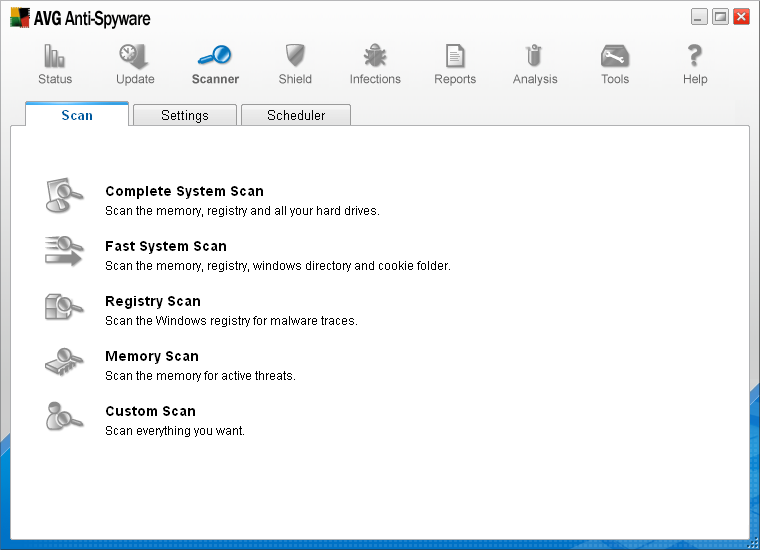The image size is (760, 550).
Task: Switch to the Settings tab
Action: (x=185, y=115)
